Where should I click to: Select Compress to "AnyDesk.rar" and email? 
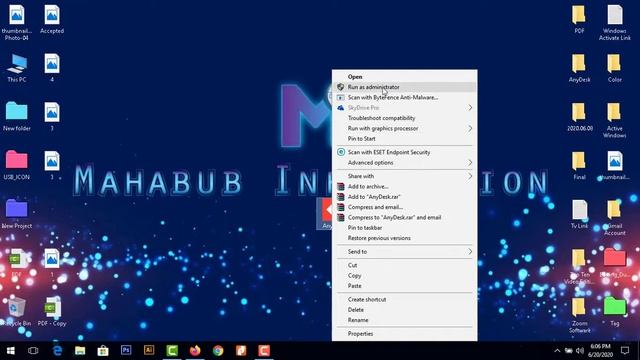click(x=404, y=217)
